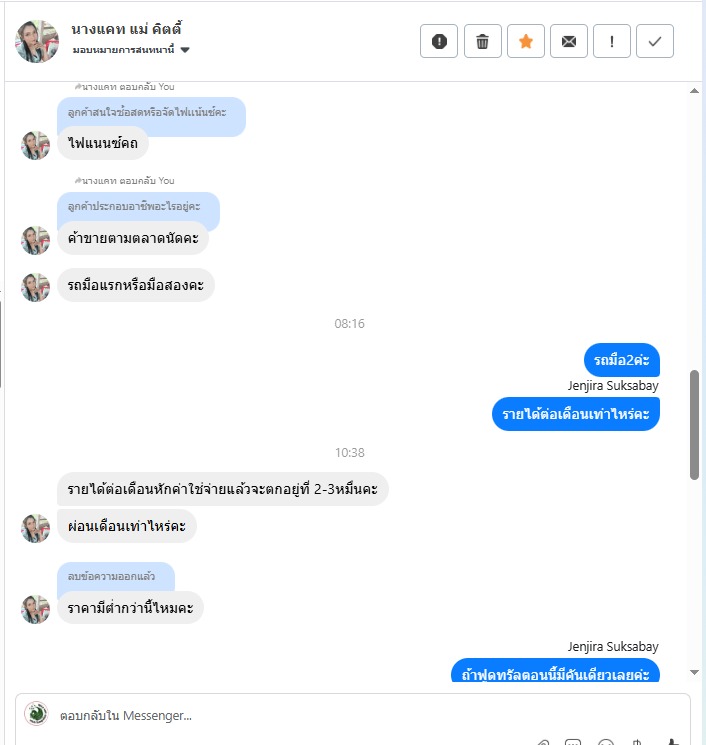The image size is (706, 745).
Task: Open นางแคท แม่ คิตตี้ profile picture in header
Action: (x=37, y=41)
